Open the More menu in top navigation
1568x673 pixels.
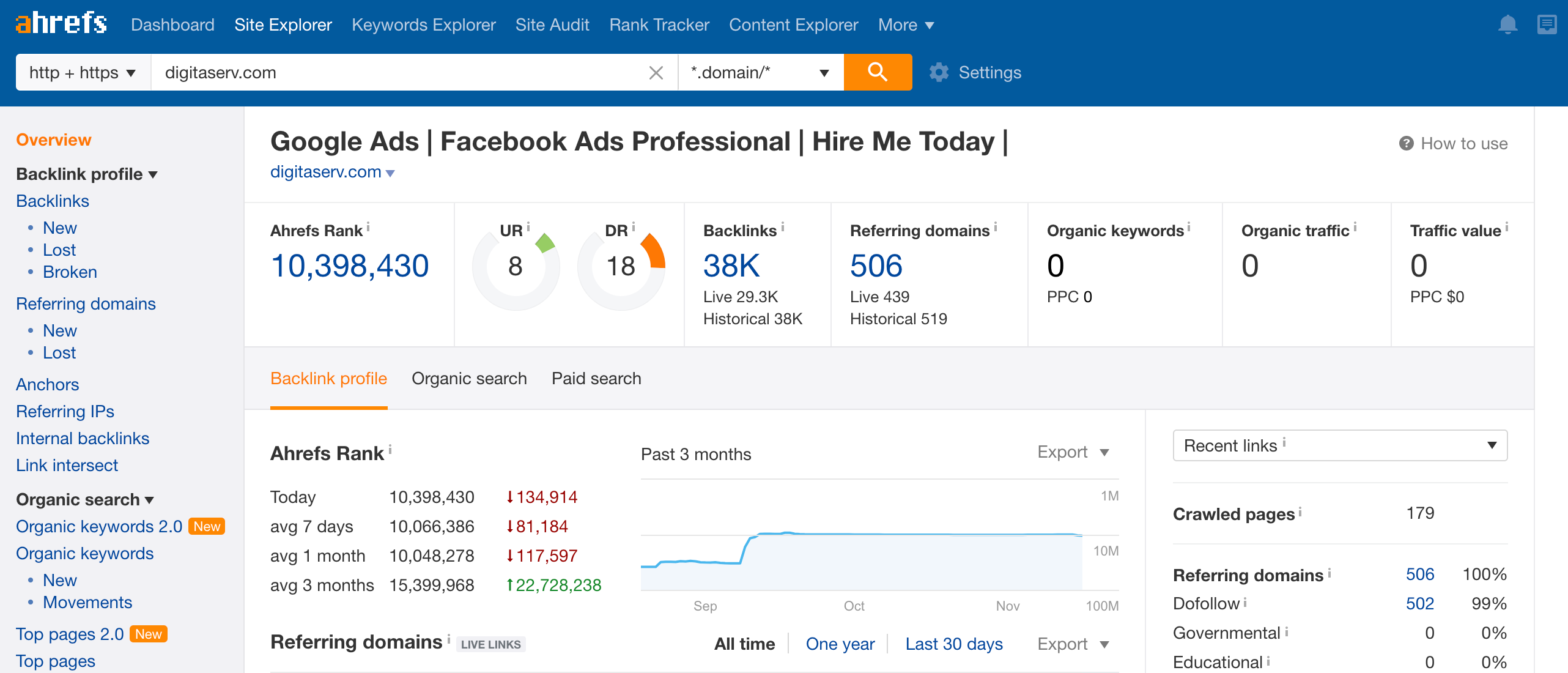coord(905,24)
